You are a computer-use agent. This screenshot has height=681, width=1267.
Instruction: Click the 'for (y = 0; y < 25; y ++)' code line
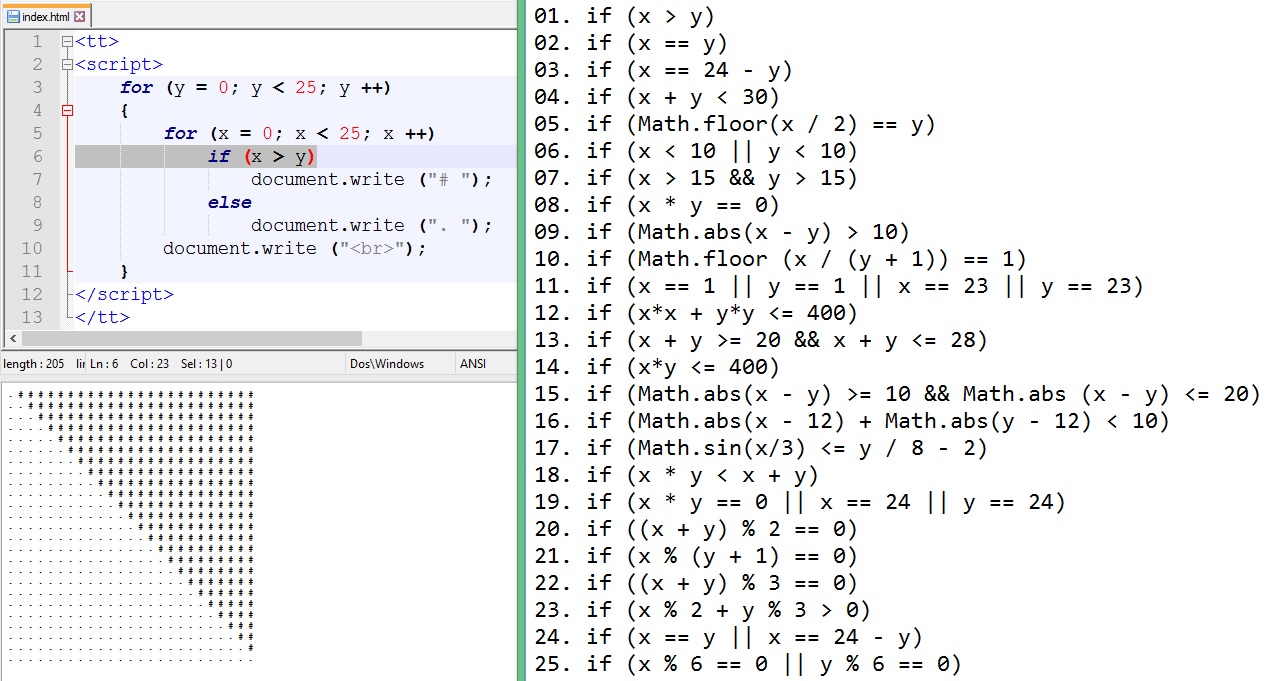[255, 88]
